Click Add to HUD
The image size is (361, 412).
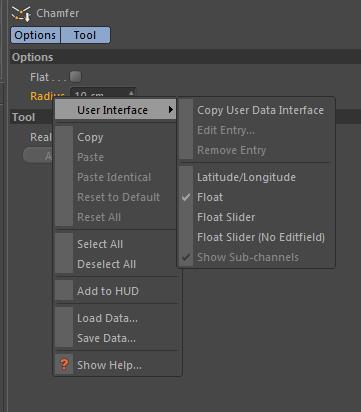(118, 291)
